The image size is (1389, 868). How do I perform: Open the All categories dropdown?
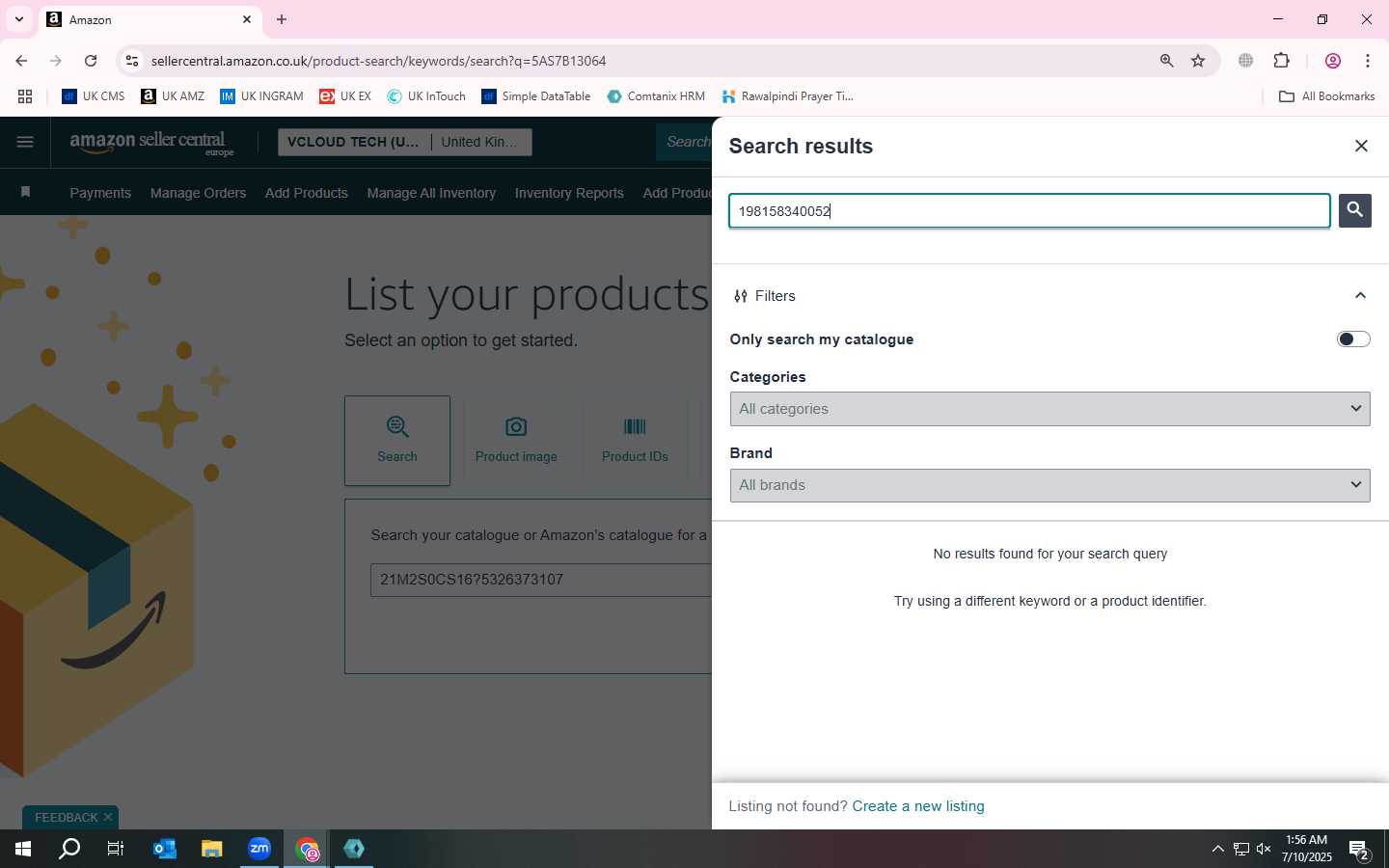click(1049, 409)
